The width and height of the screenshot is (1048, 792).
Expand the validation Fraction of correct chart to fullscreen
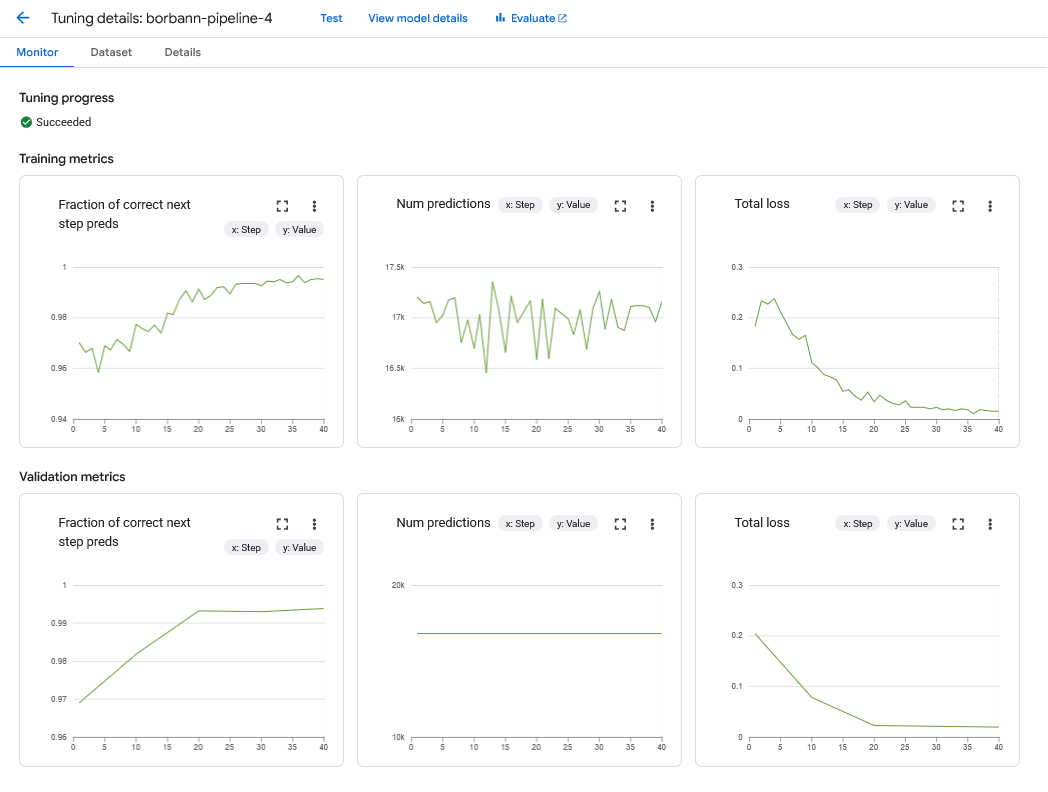pos(282,523)
